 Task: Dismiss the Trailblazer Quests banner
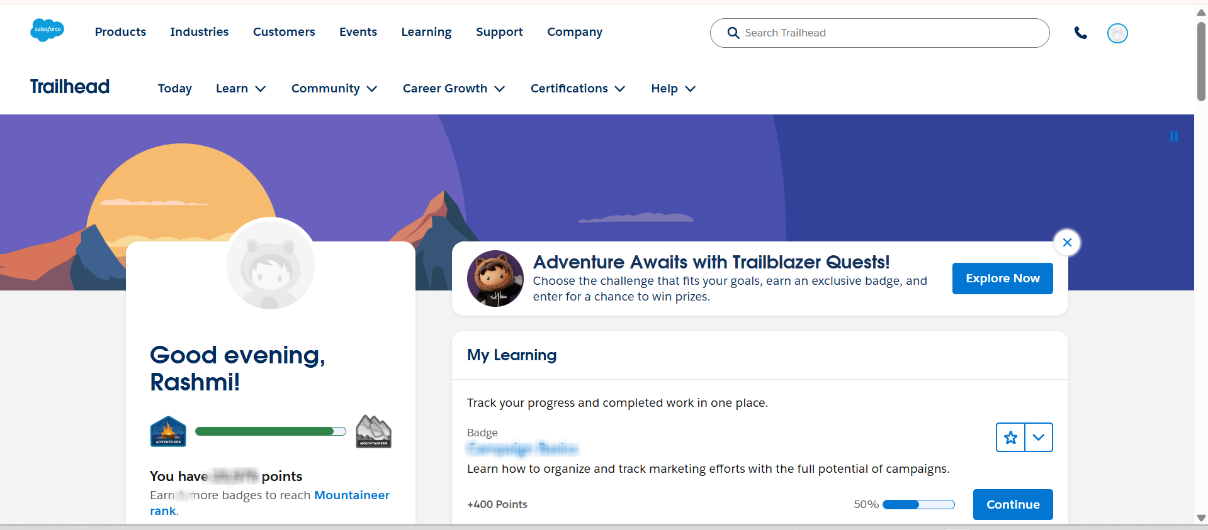pyautogui.click(x=1067, y=242)
